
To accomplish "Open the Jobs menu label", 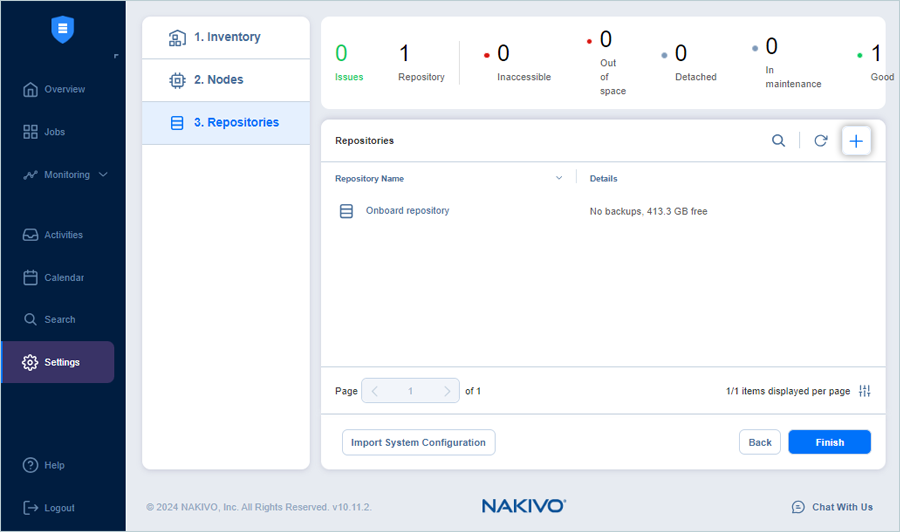I will pyautogui.click(x=55, y=131).
